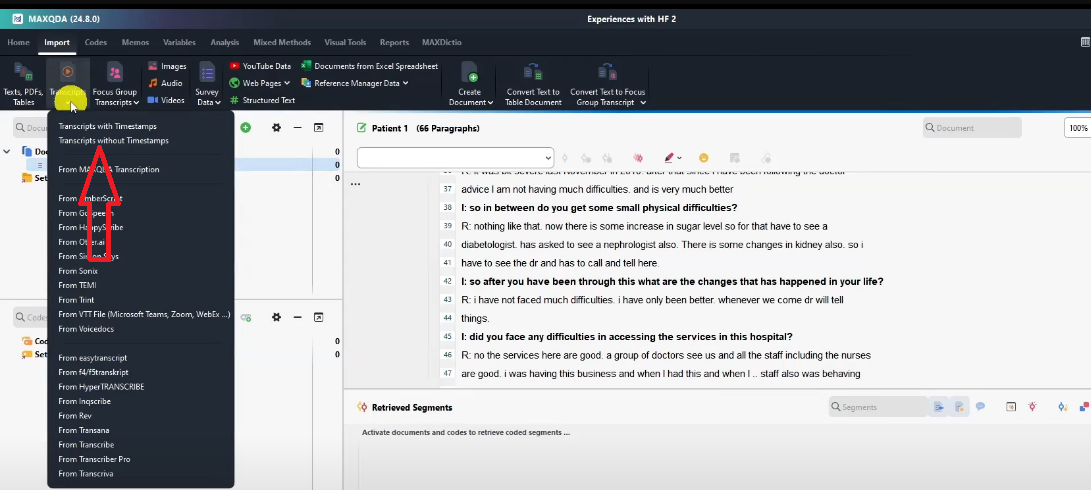Collapse the Documents tree root
This screenshot has height=490, width=1091.
(x=7, y=151)
